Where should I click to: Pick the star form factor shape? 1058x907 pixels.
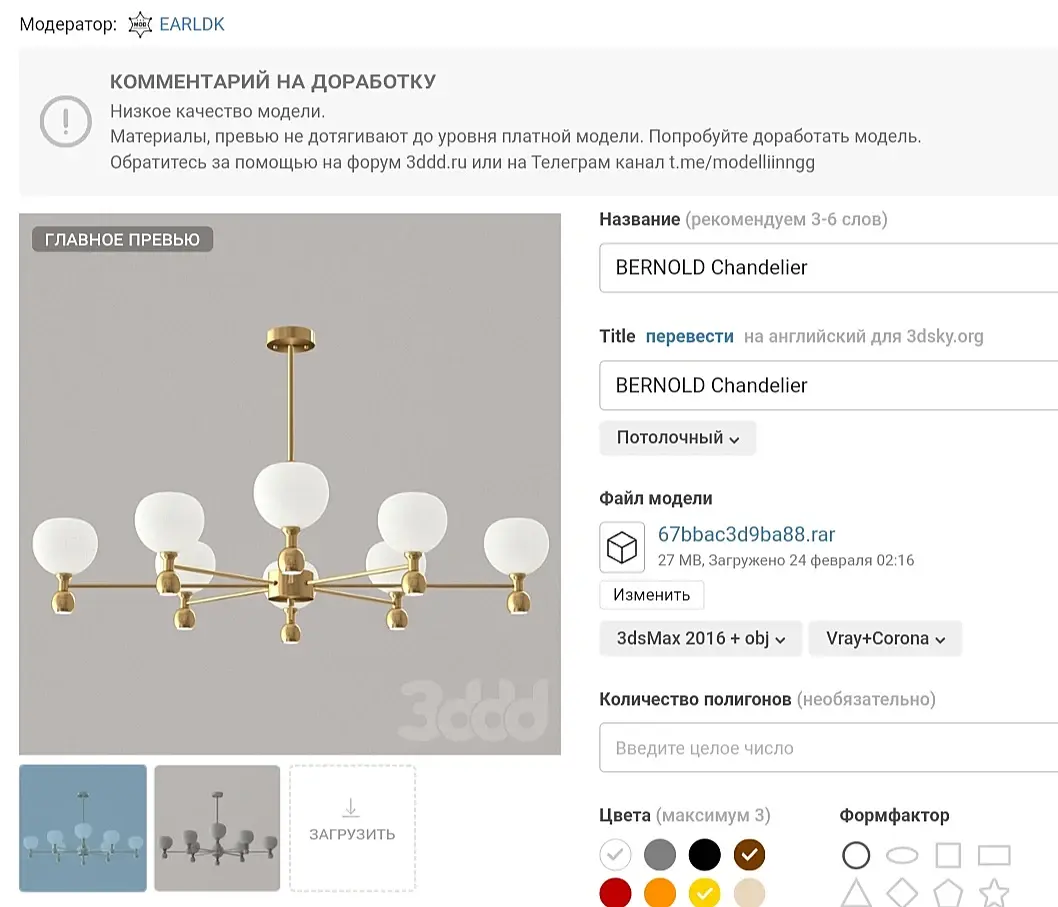pyautogui.click(x=993, y=892)
